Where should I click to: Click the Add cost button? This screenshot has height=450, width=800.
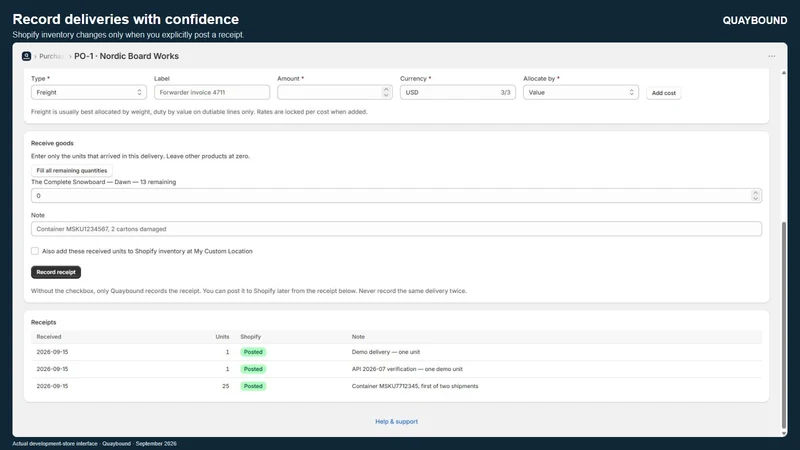(663, 93)
